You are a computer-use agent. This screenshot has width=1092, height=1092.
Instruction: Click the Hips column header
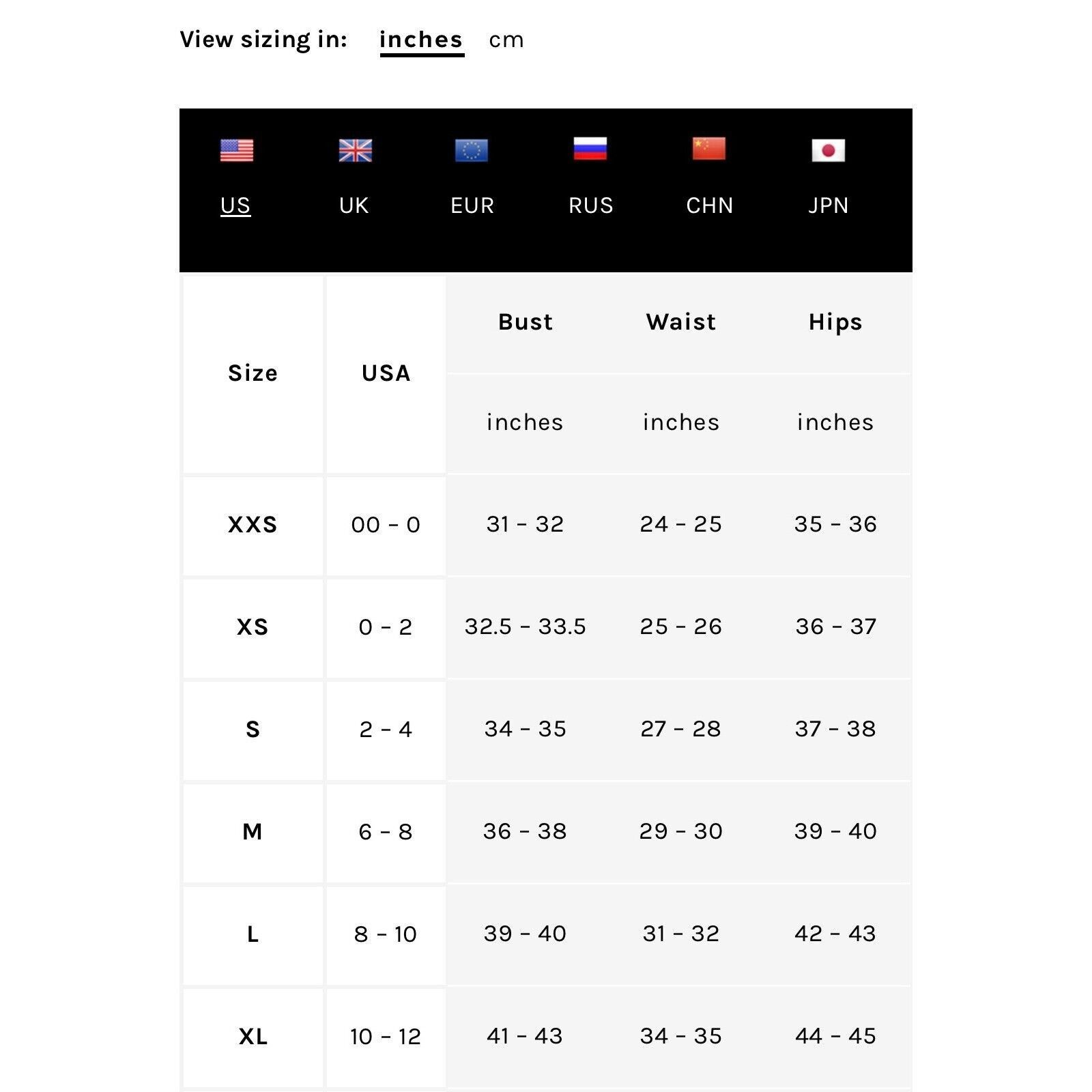click(835, 322)
